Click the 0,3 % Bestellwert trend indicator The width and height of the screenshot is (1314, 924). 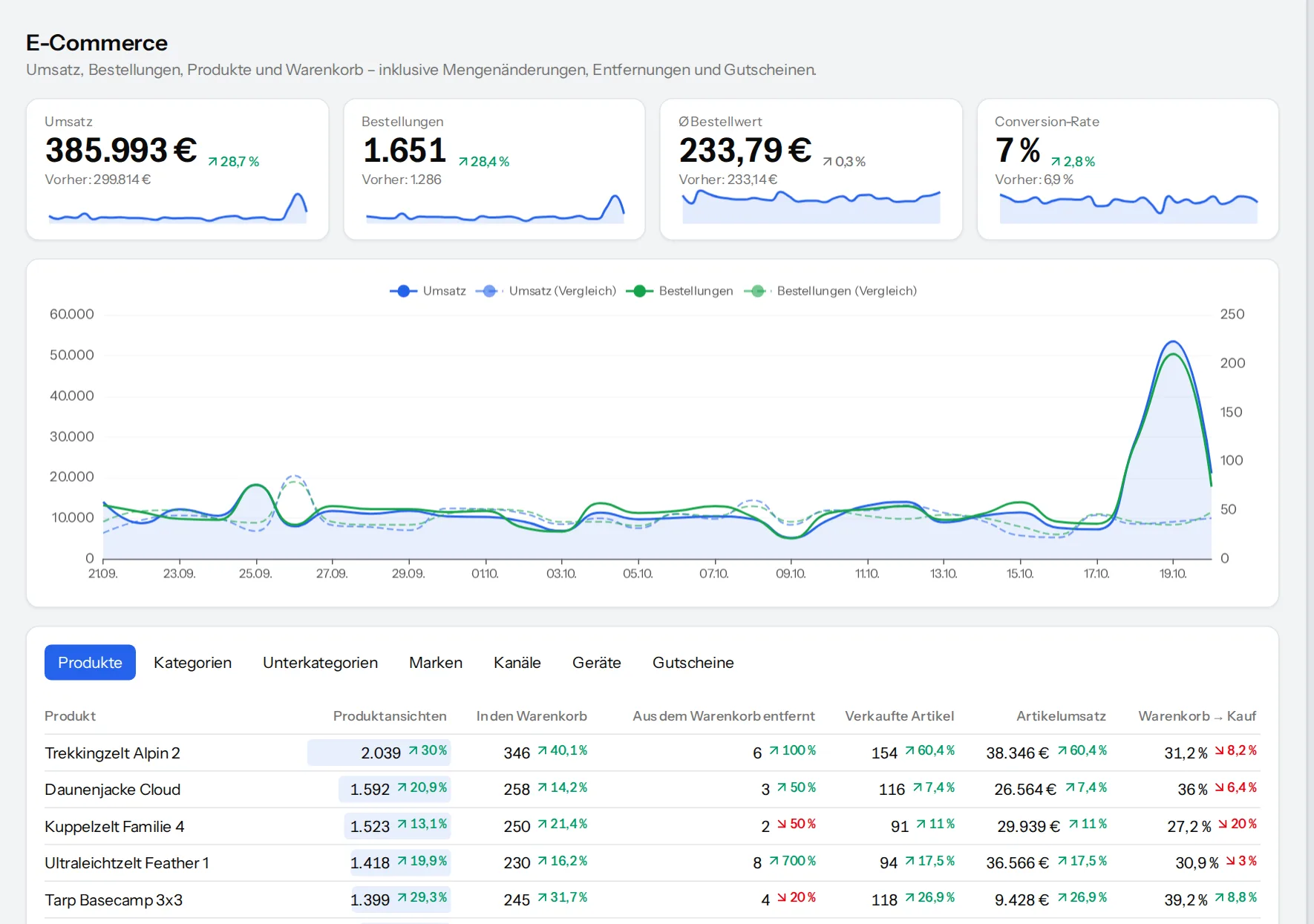[844, 162]
